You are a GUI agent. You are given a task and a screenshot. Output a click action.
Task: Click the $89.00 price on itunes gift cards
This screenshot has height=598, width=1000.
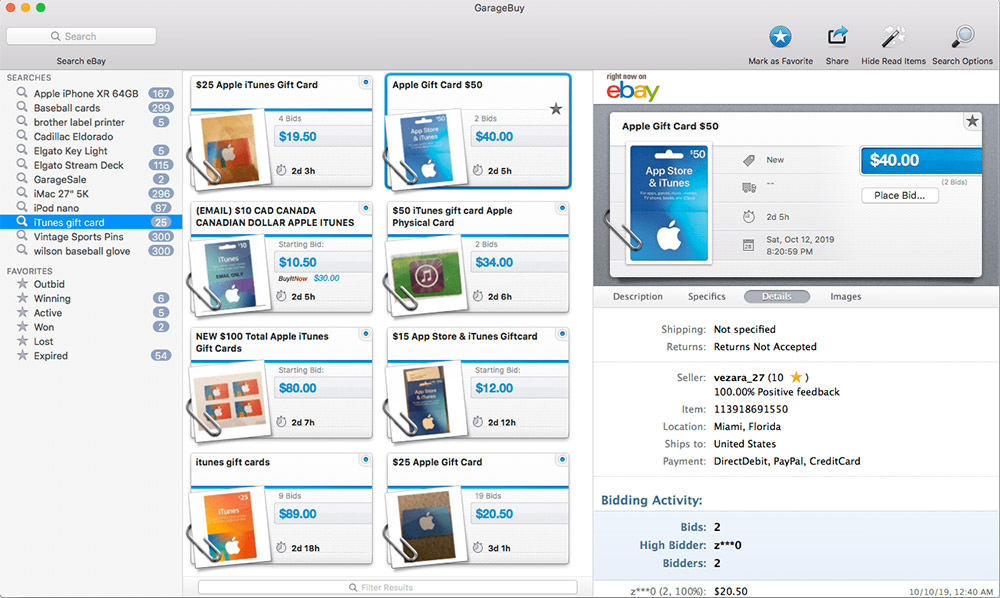[297, 514]
